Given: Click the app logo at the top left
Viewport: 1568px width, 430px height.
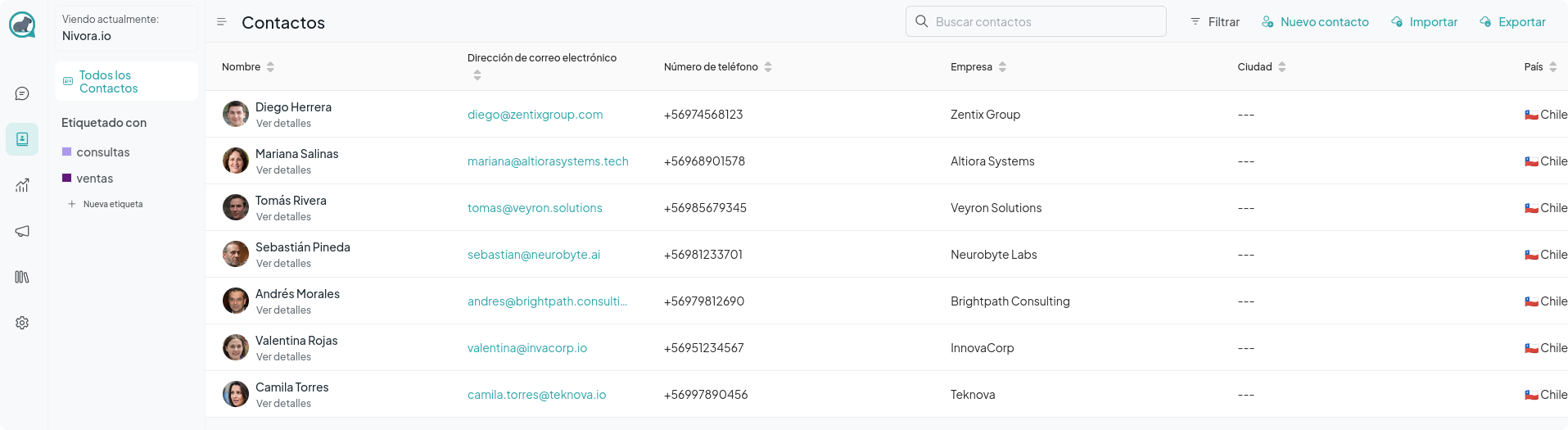Looking at the screenshot, I should 22,25.
